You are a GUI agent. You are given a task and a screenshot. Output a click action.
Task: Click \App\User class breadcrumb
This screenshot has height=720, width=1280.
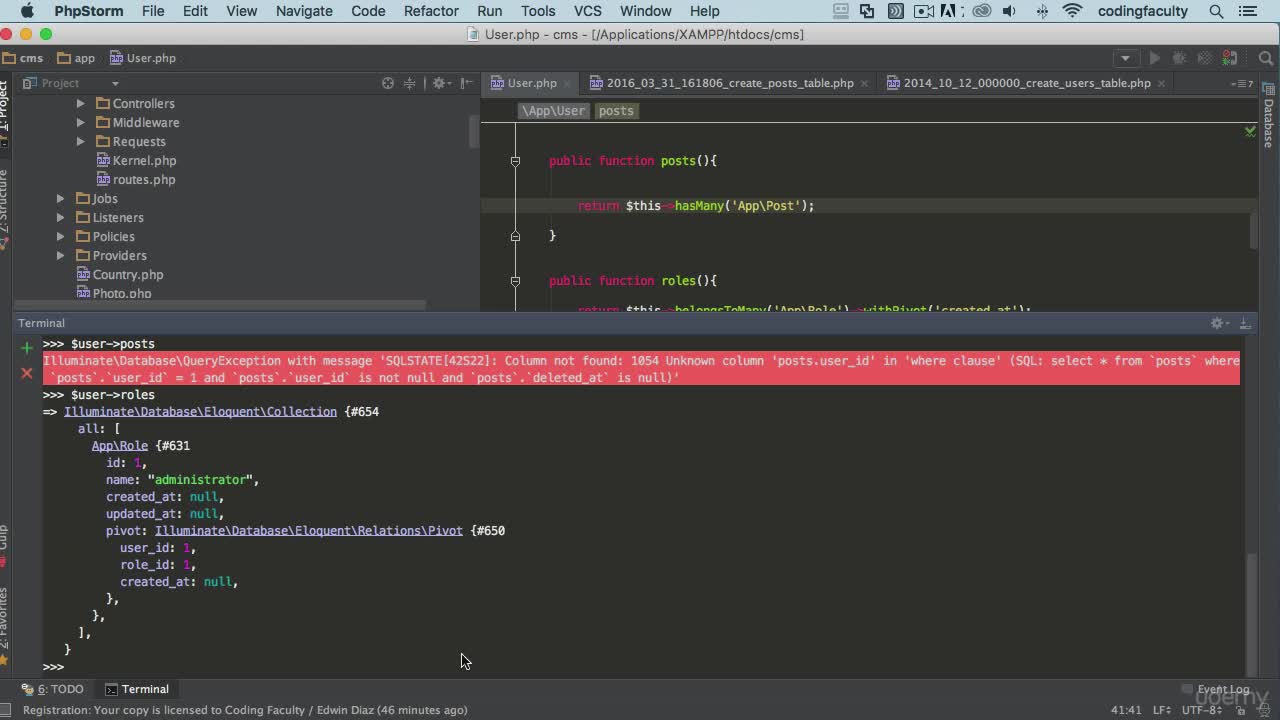coord(553,111)
